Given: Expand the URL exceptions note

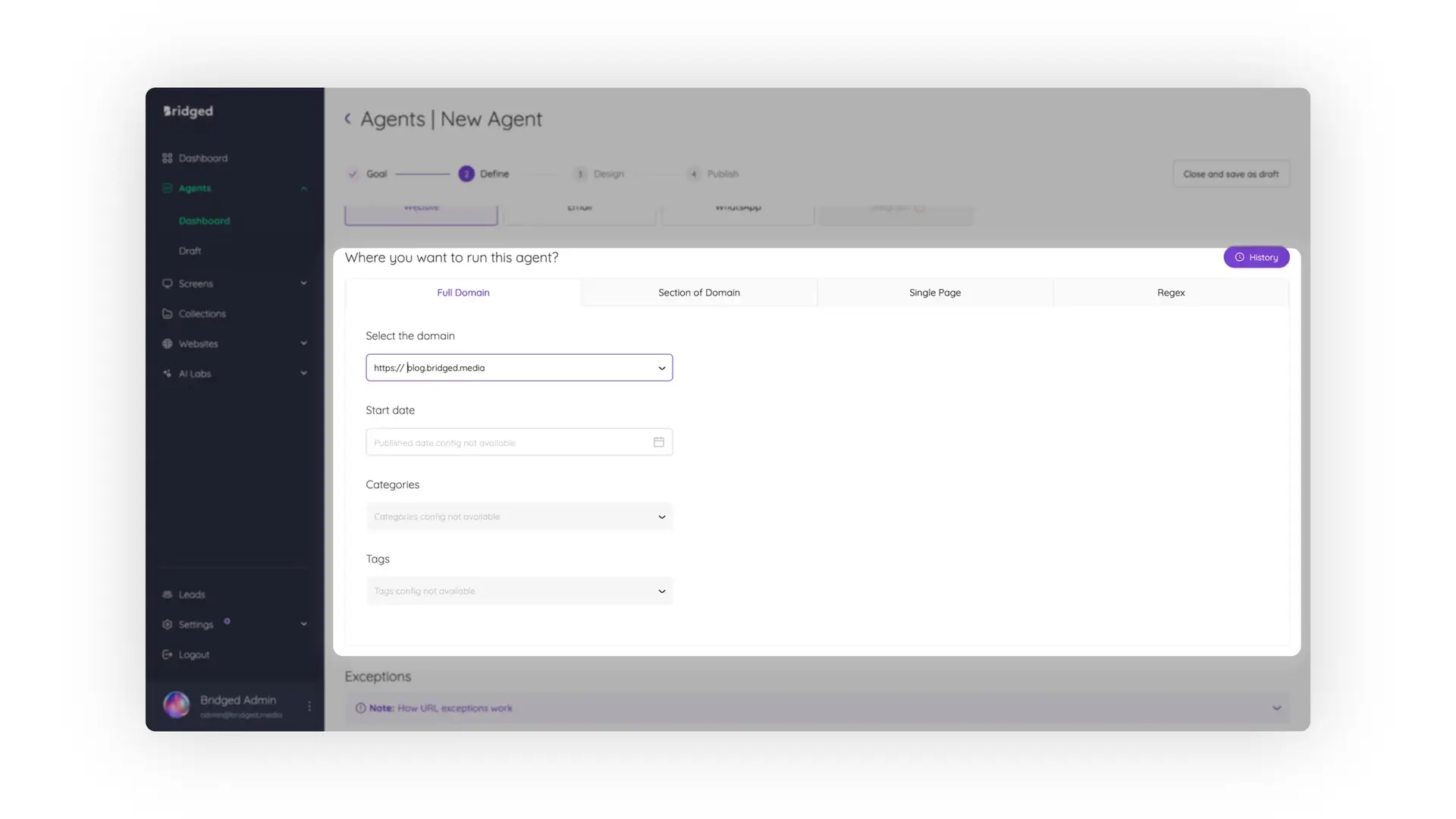Looking at the screenshot, I should click(x=1277, y=708).
